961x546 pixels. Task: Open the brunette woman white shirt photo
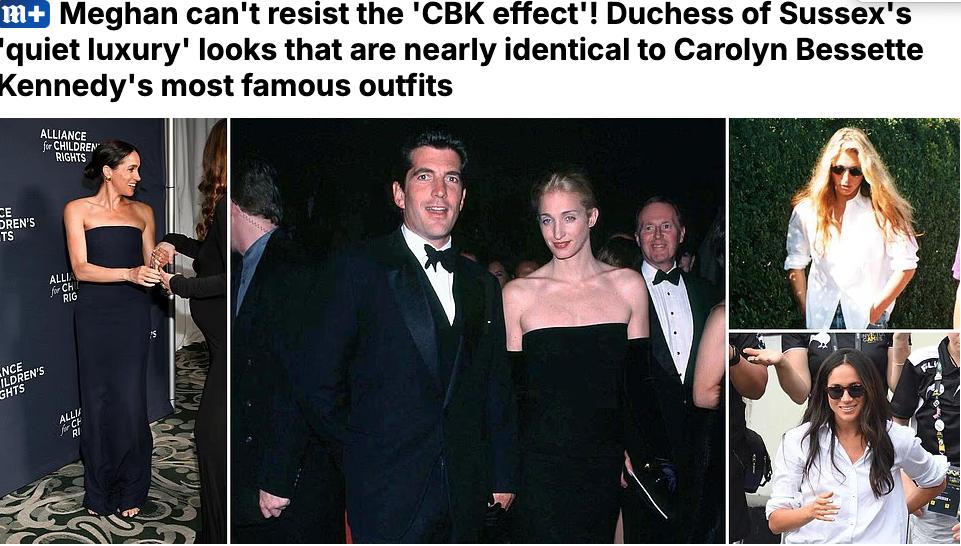click(845, 438)
